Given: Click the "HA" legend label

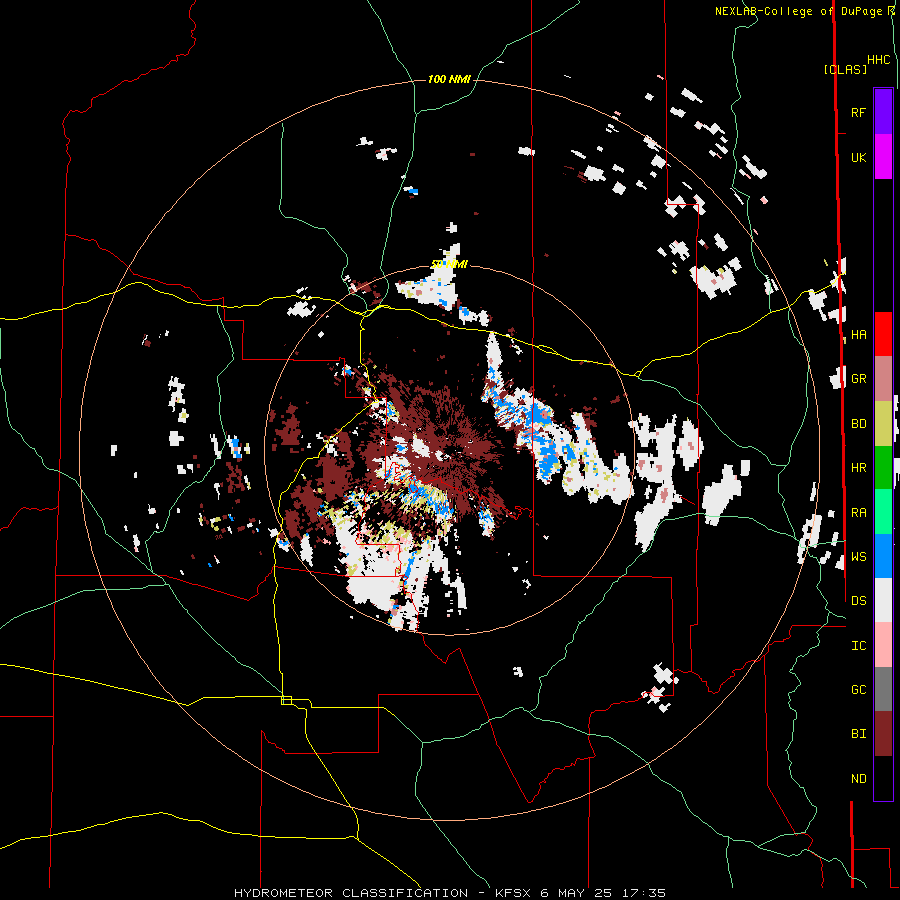Looking at the screenshot, I should click(858, 334).
